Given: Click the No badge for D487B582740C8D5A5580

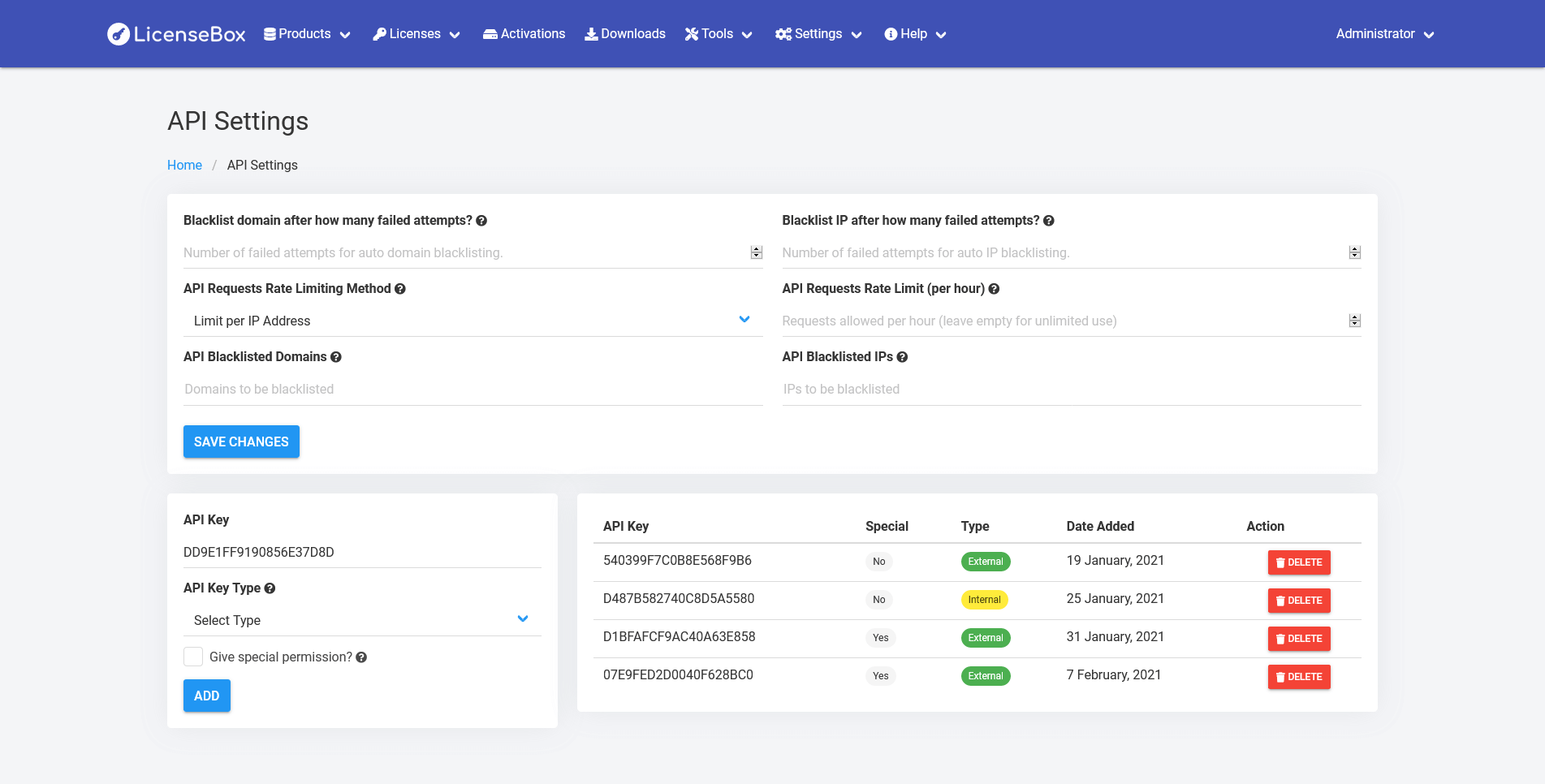Looking at the screenshot, I should (879, 600).
